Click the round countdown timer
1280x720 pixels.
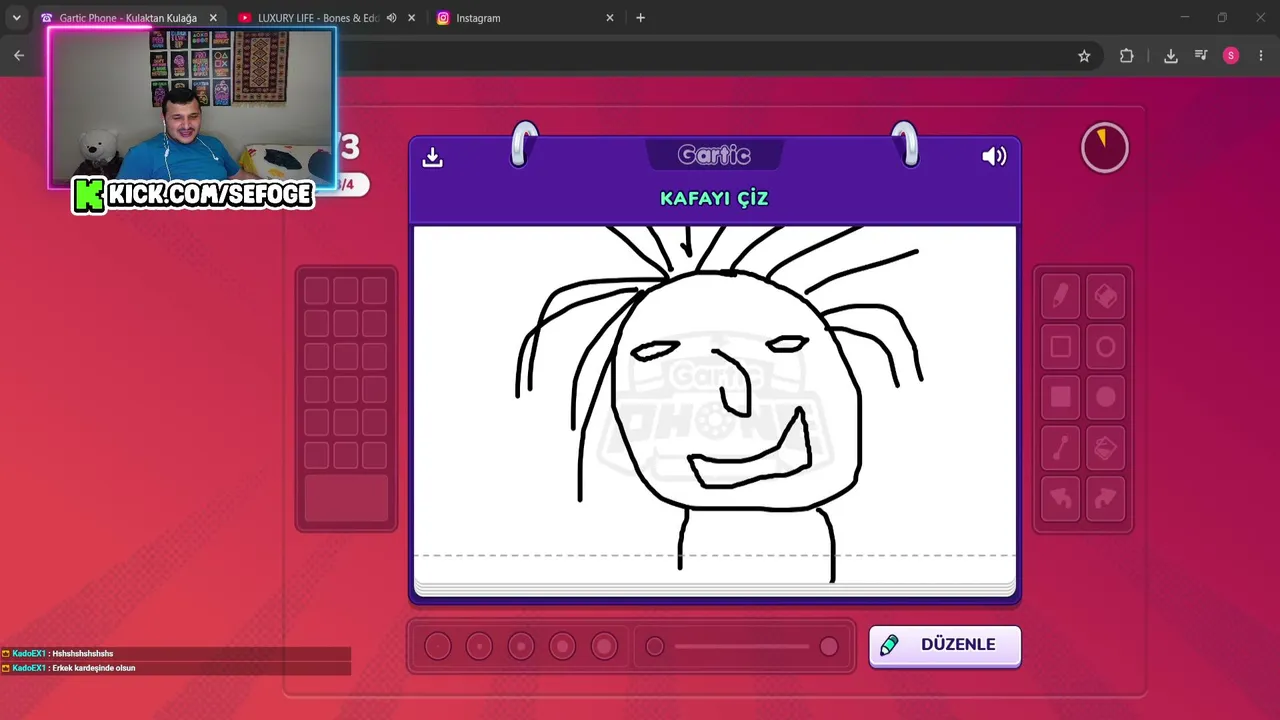pyautogui.click(x=1104, y=148)
